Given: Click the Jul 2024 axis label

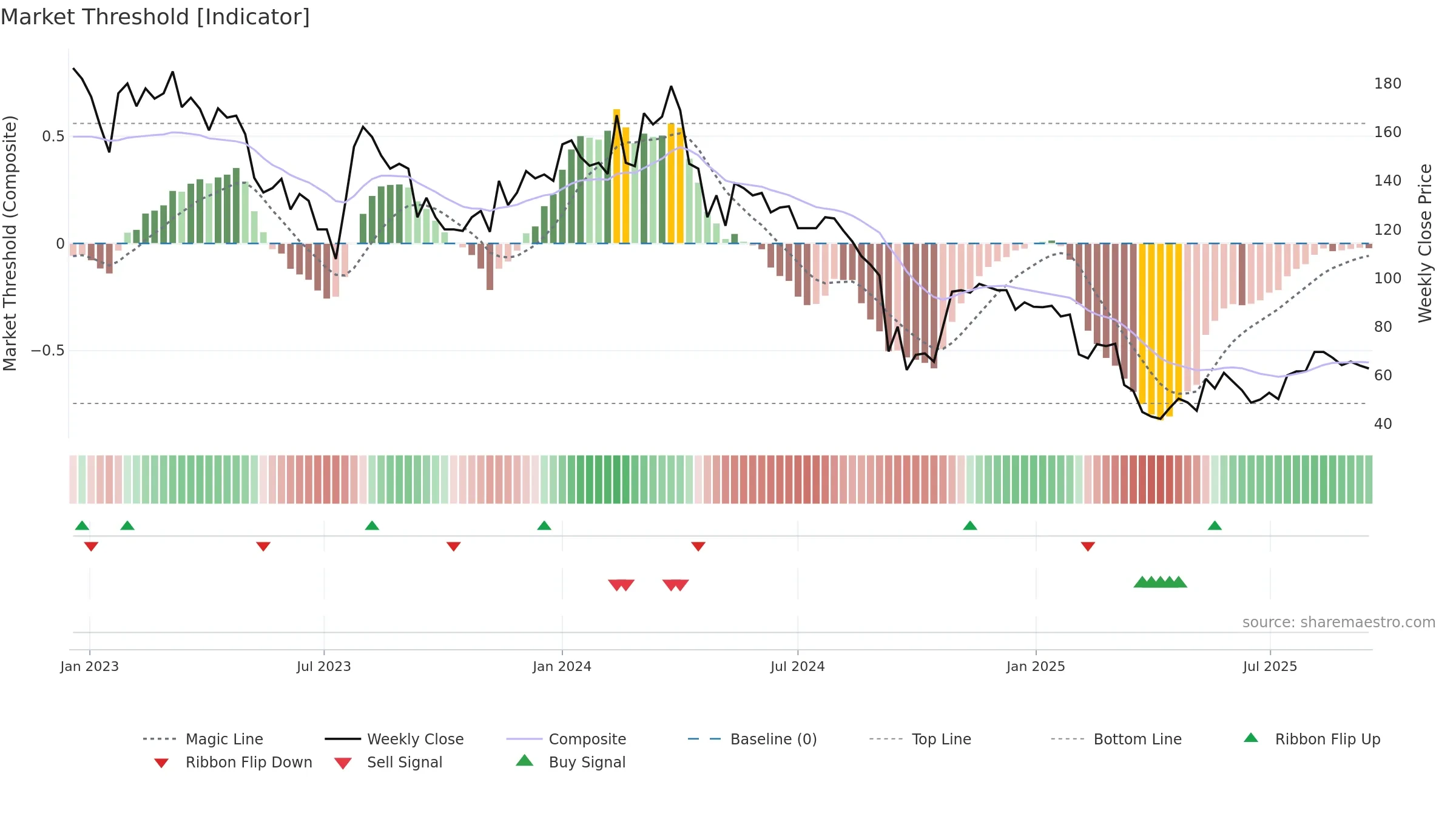Looking at the screenshot, I should (x=798, y=666).
